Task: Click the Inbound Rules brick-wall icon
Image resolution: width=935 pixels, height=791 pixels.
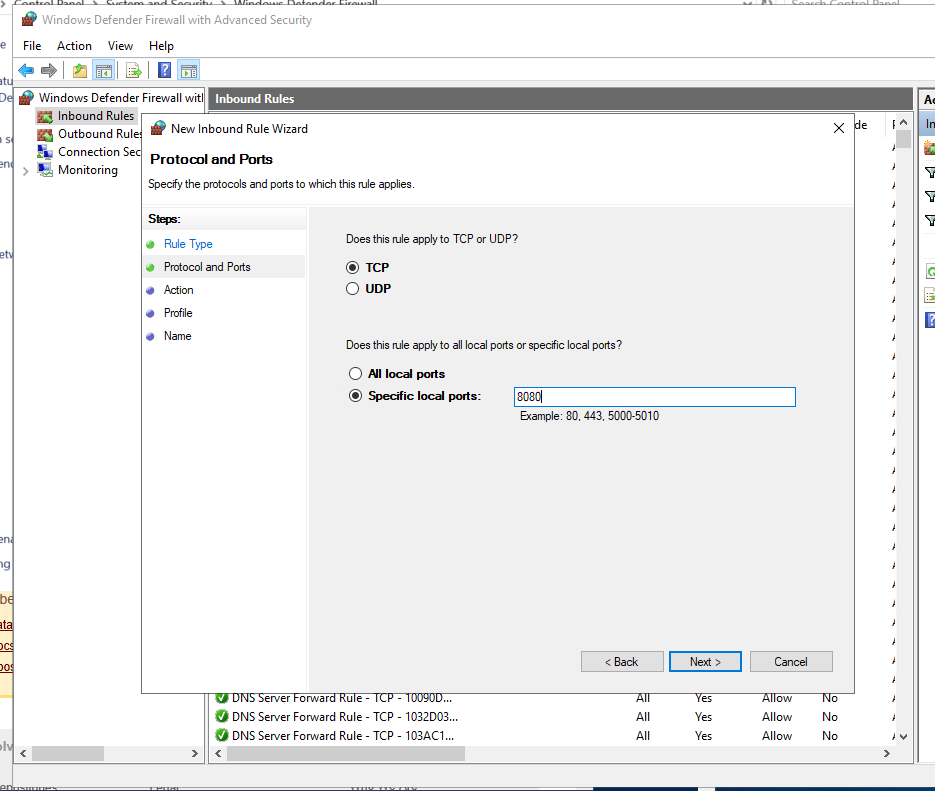Action: pyautogui.click(x=45, y=116)
